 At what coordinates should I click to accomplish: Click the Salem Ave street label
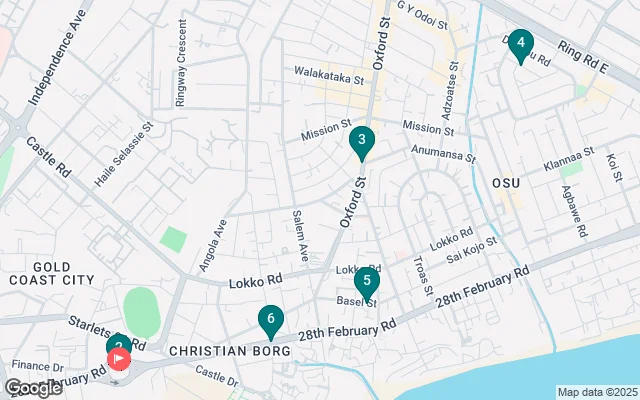300,236
